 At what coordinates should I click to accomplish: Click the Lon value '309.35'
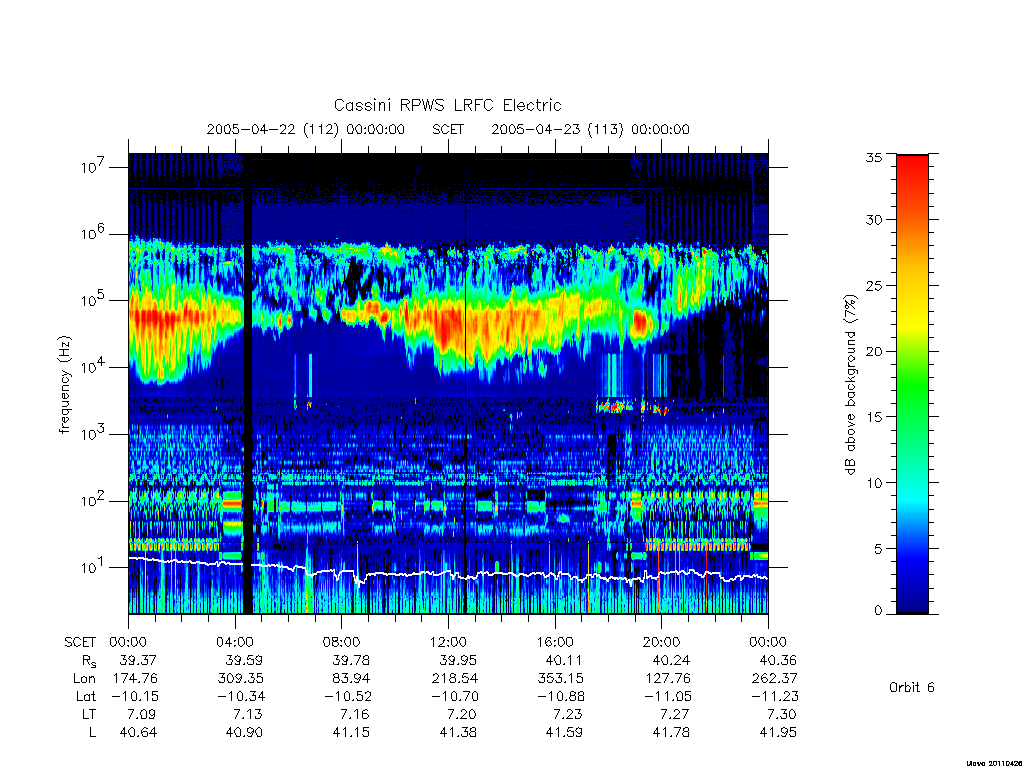tap(240, 679)
